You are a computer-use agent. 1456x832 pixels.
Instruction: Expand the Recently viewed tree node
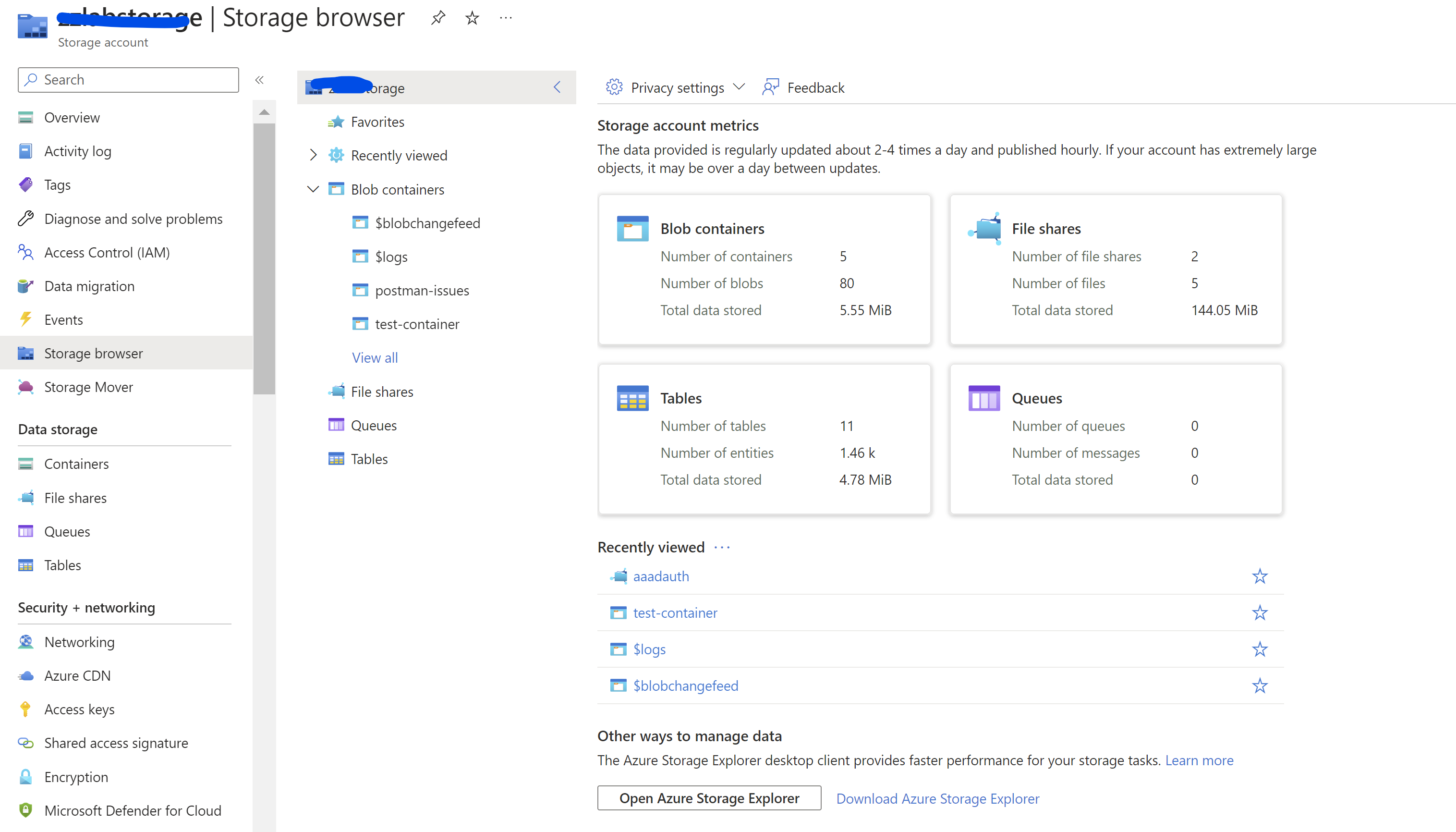point(313,155)
